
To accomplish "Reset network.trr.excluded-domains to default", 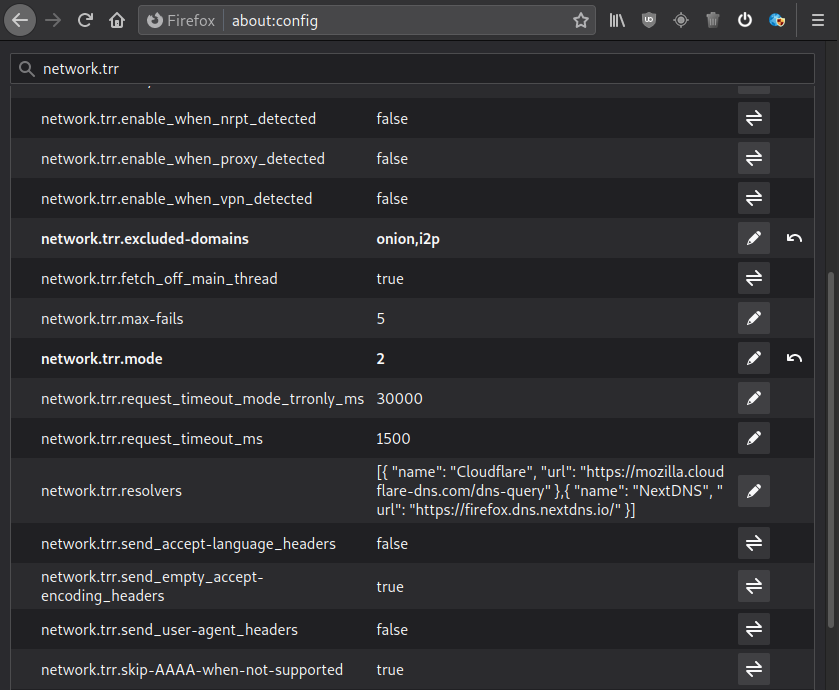I will [794, 238].
